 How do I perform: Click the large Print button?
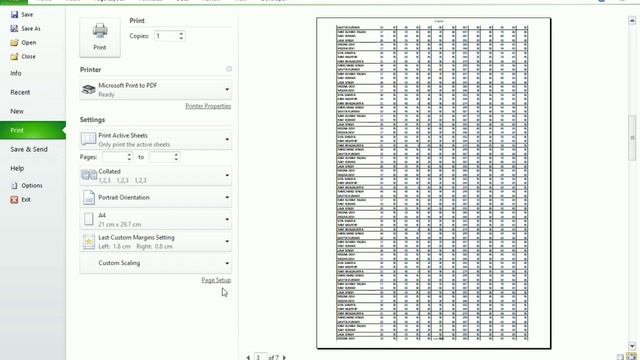[x=100, y=37]
